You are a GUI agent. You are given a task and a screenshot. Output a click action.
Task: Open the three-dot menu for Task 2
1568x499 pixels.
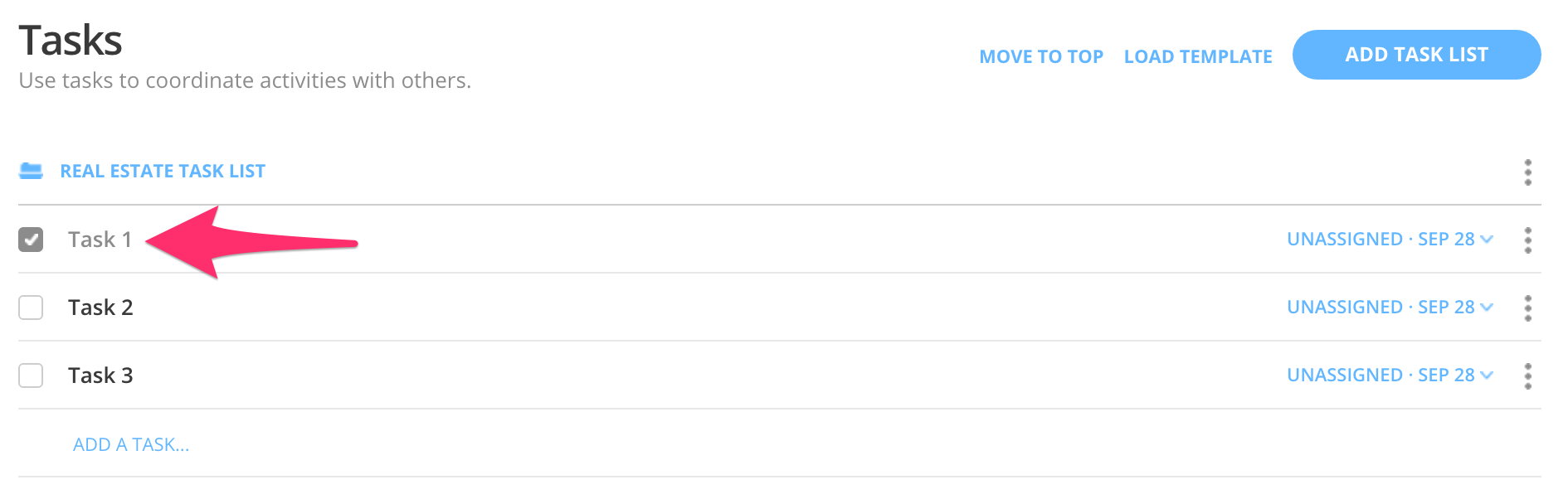coord(1527,308)
